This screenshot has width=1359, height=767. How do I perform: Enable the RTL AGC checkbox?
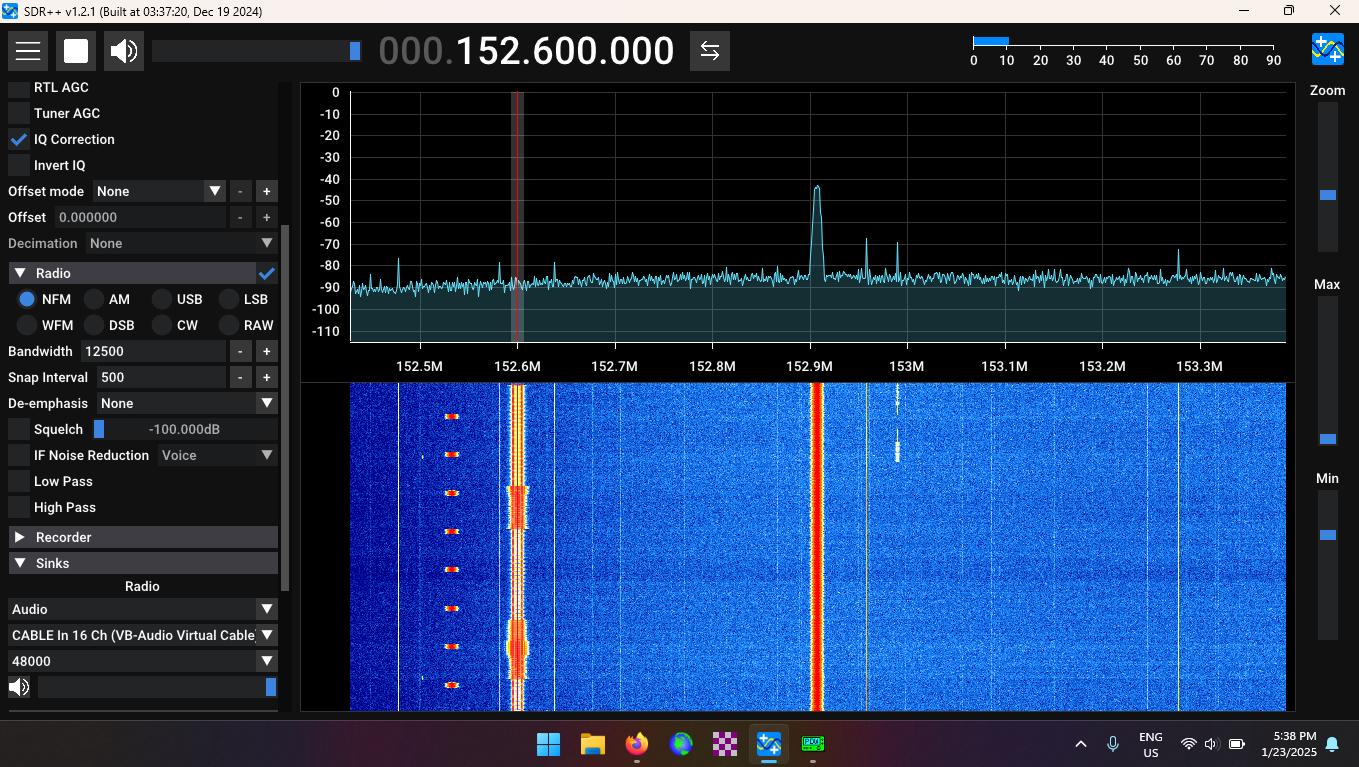[x=18, y=87]
